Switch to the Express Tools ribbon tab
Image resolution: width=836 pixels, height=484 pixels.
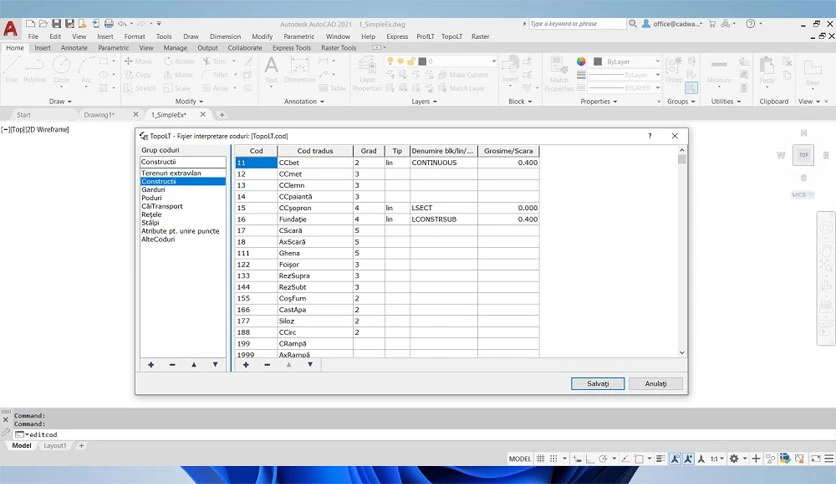click(292, 47)
